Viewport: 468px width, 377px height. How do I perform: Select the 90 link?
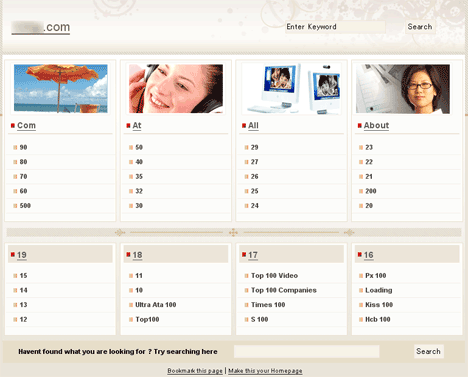pyautogui.click(x=23, y=147)
